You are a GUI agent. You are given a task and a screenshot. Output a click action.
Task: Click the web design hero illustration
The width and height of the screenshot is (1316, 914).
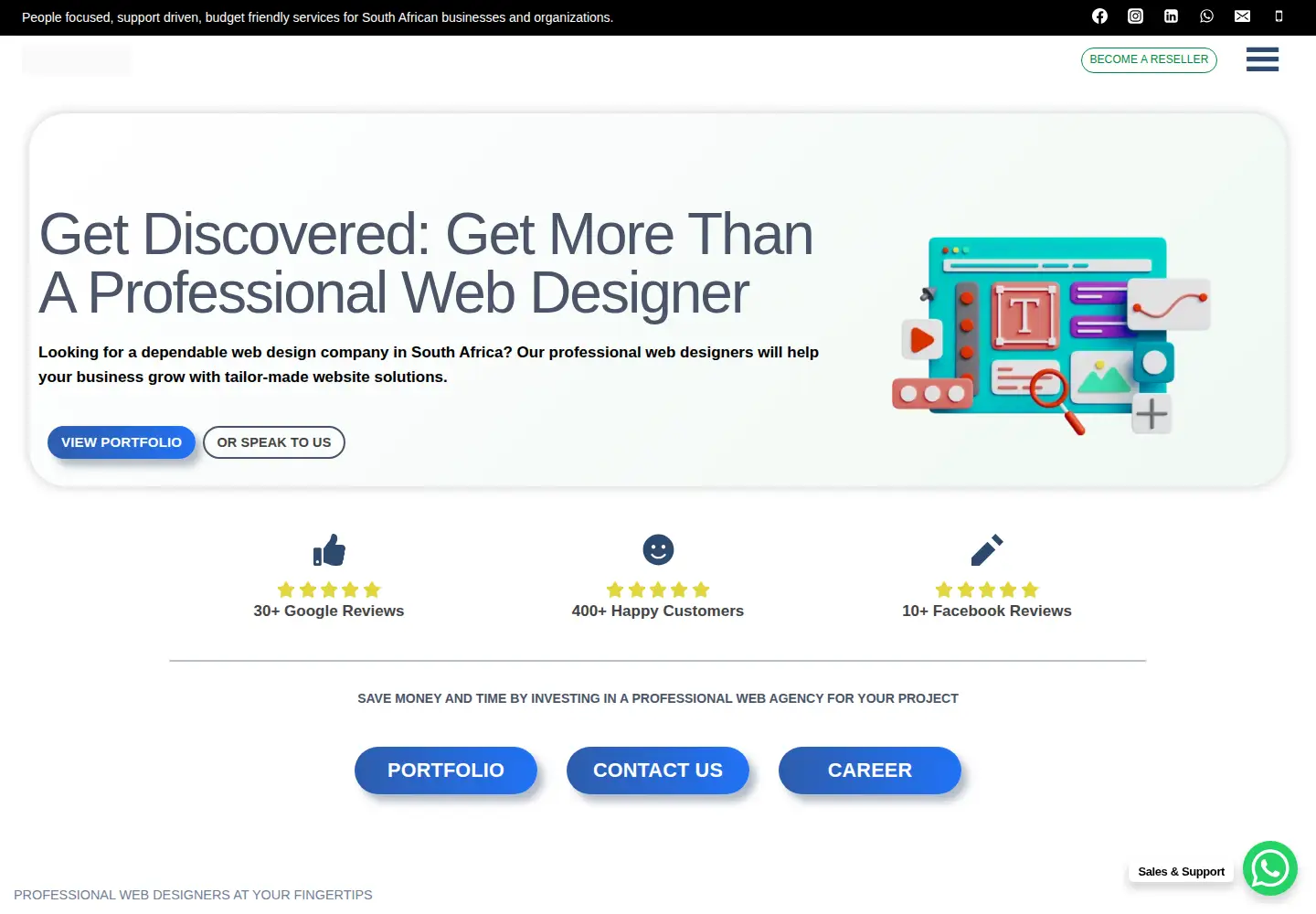pyautogui.click(x=1051, y=335)
